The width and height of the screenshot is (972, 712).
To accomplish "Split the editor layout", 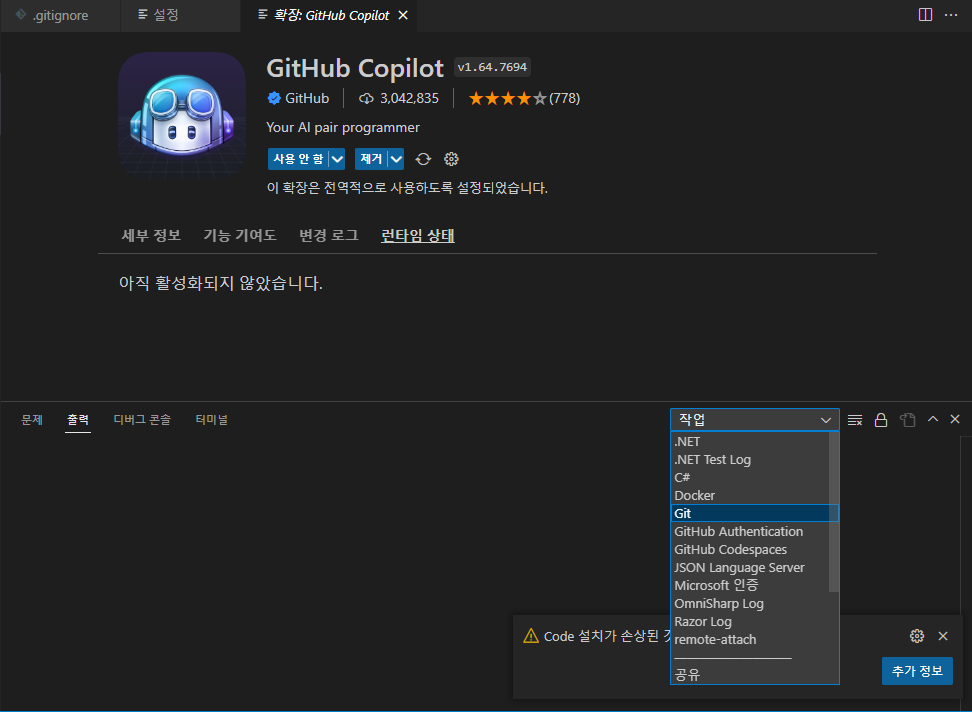I will (x=925, y=15).
